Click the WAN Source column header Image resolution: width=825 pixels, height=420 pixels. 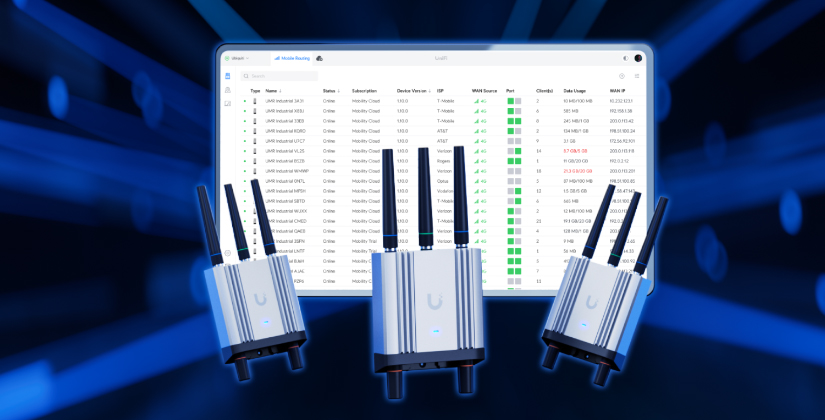point(485,91)
